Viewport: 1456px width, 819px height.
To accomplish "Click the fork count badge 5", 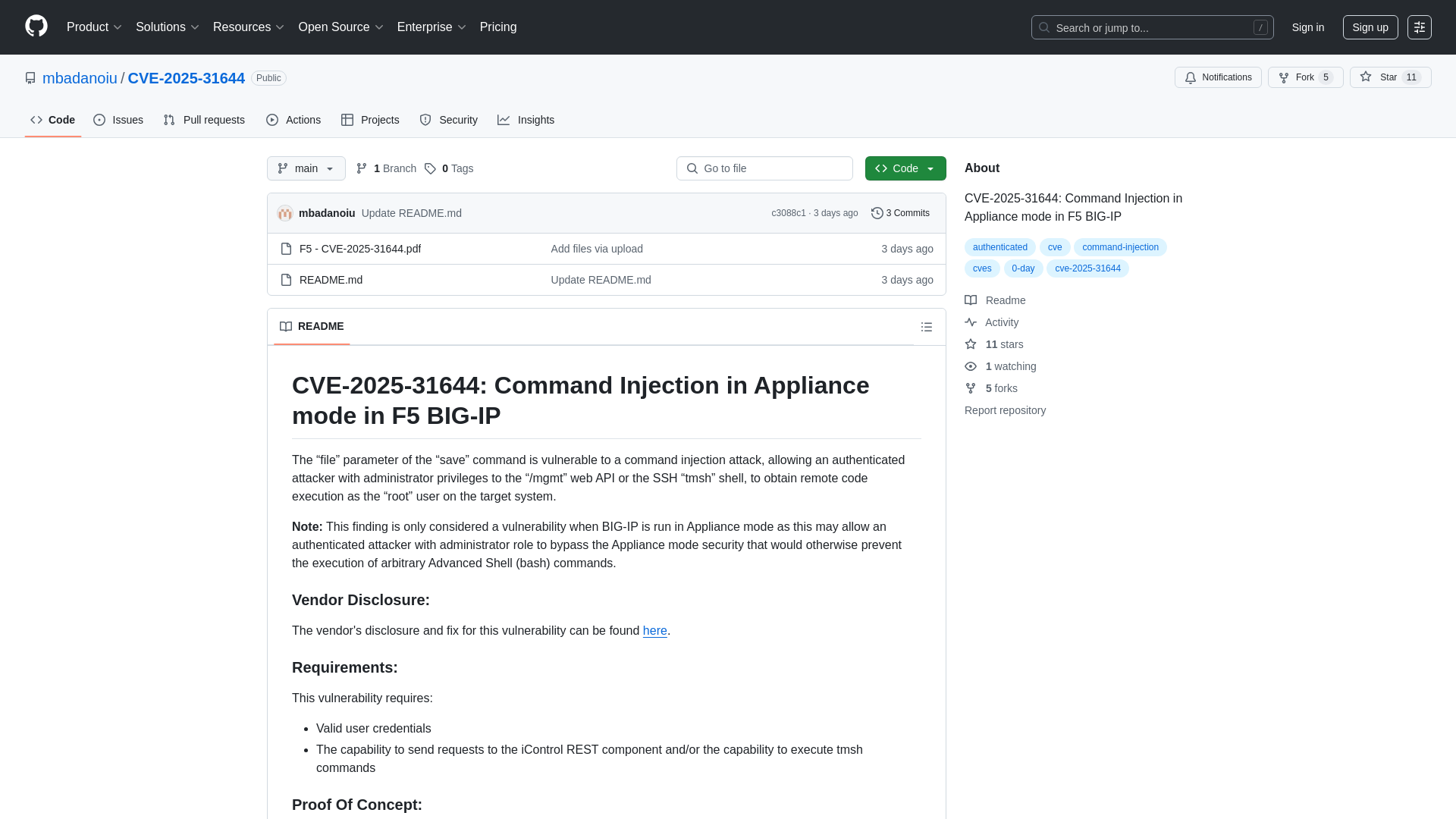I will click(x=1326, y=77).
